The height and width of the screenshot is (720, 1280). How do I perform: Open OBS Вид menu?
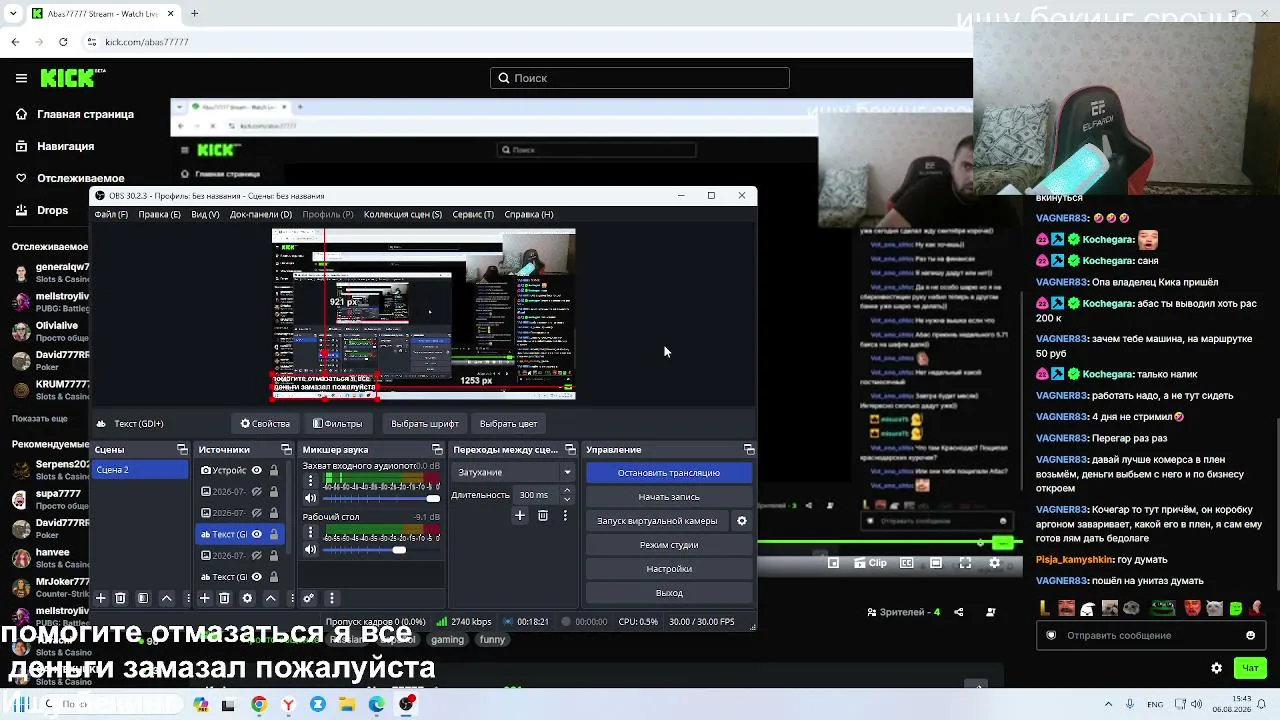click(x=205, y=214)
